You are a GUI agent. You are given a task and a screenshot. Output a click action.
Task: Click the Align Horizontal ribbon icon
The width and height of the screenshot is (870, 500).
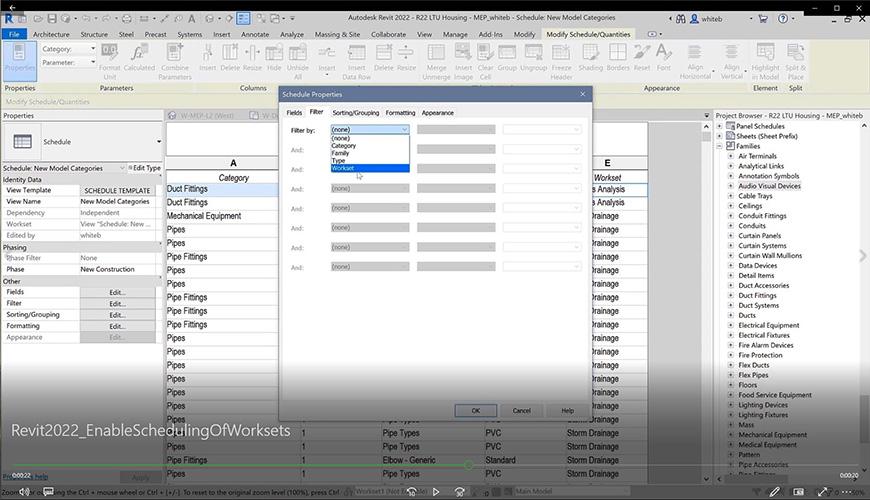695,62
